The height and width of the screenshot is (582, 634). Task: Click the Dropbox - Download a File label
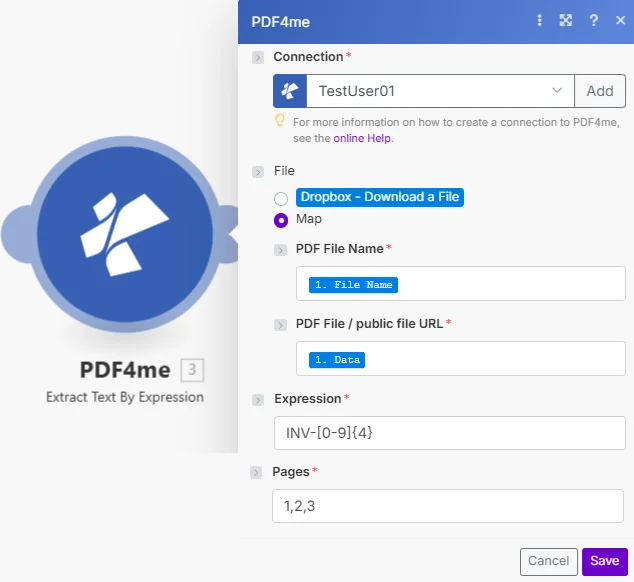click(x=380, y=197)
